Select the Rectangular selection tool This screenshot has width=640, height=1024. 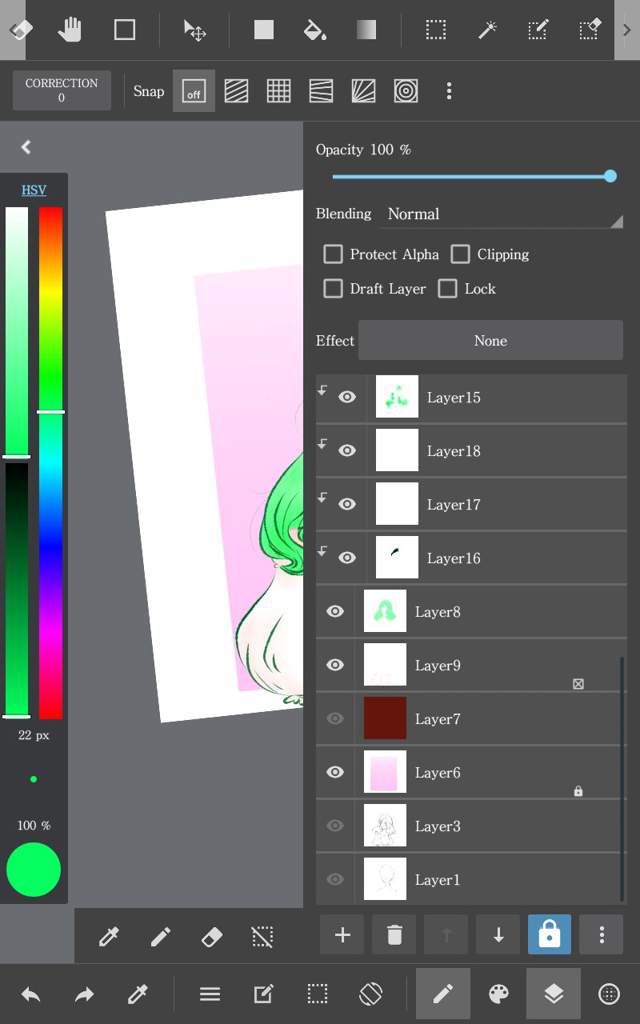(x=436, y=30)
